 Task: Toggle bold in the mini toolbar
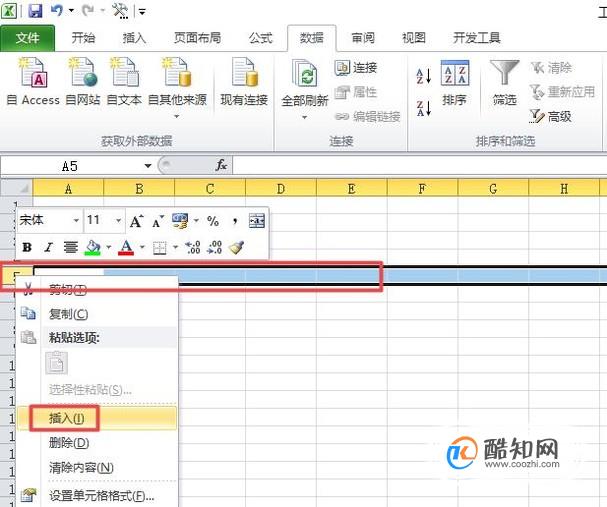coord(27,247)
